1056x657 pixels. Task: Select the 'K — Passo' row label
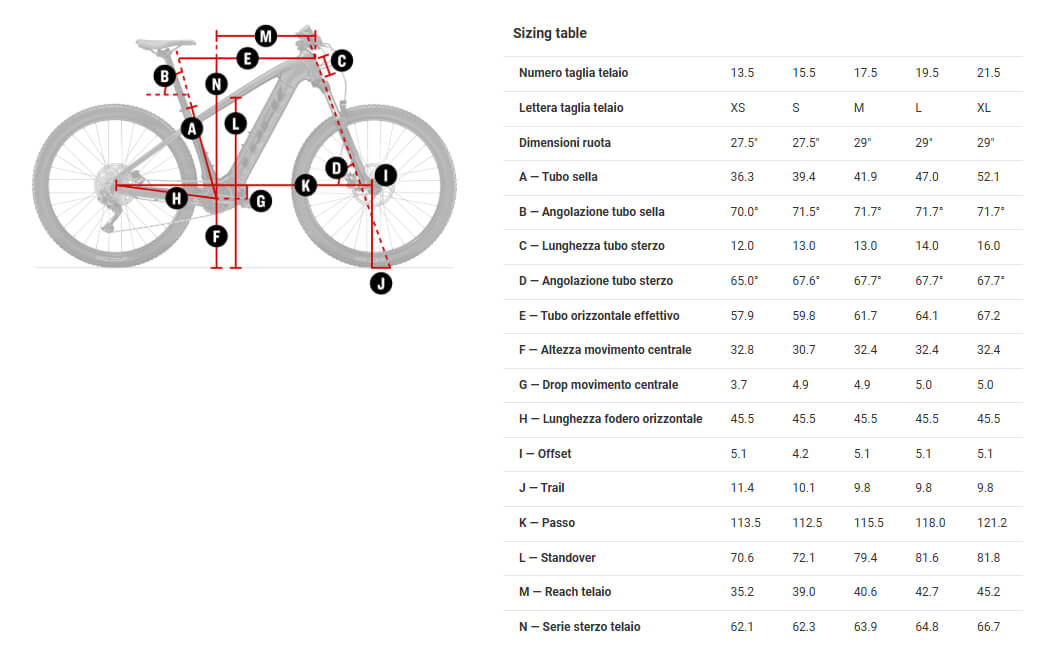[x=547, y=522]
